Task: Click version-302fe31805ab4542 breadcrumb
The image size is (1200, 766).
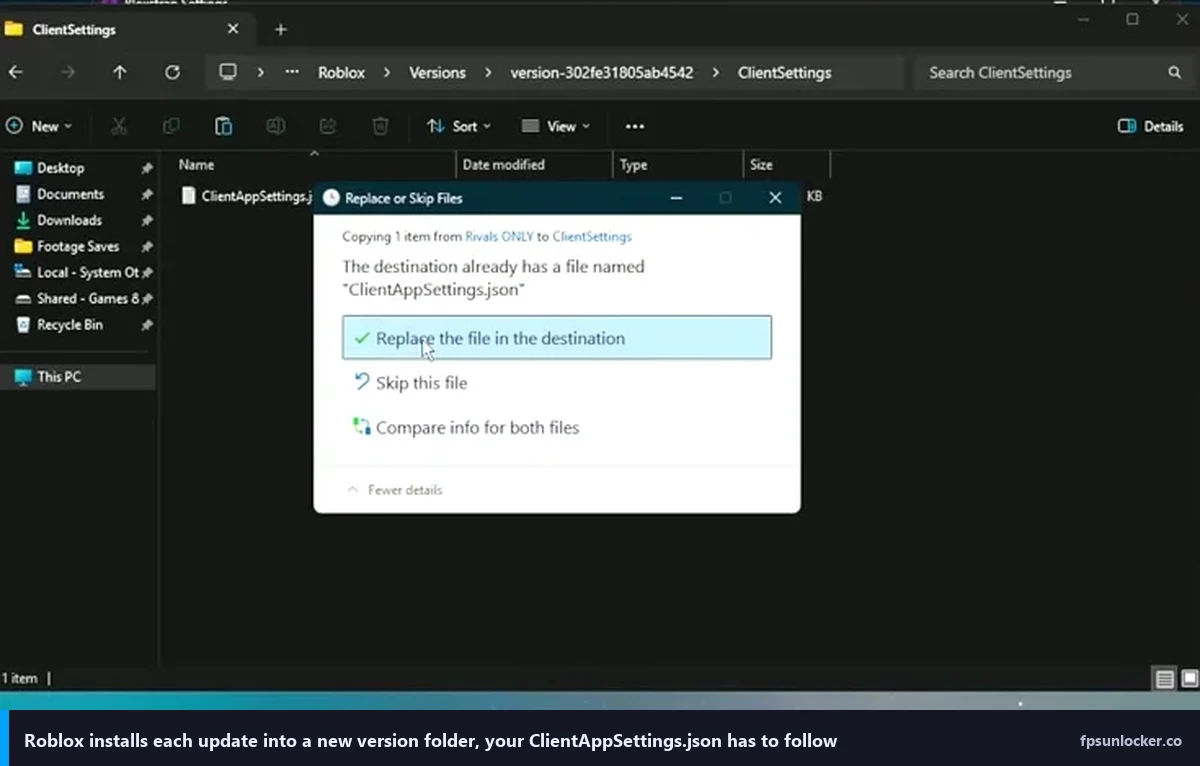Action: 601,72
